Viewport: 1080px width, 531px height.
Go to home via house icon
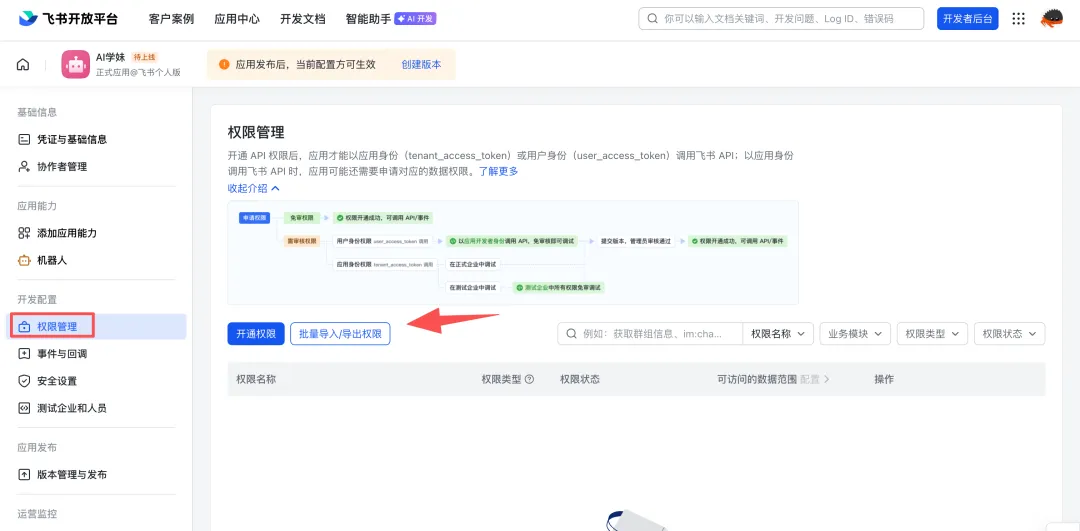(23, 65)
